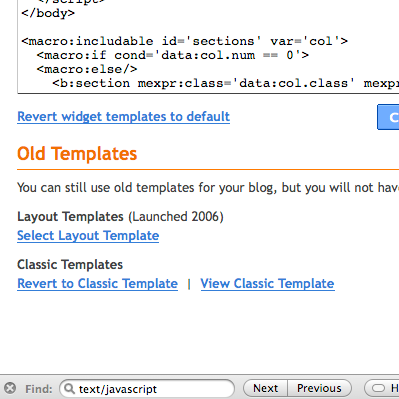Click the Layout Templates (Launched 2006) label

point(120,217)
